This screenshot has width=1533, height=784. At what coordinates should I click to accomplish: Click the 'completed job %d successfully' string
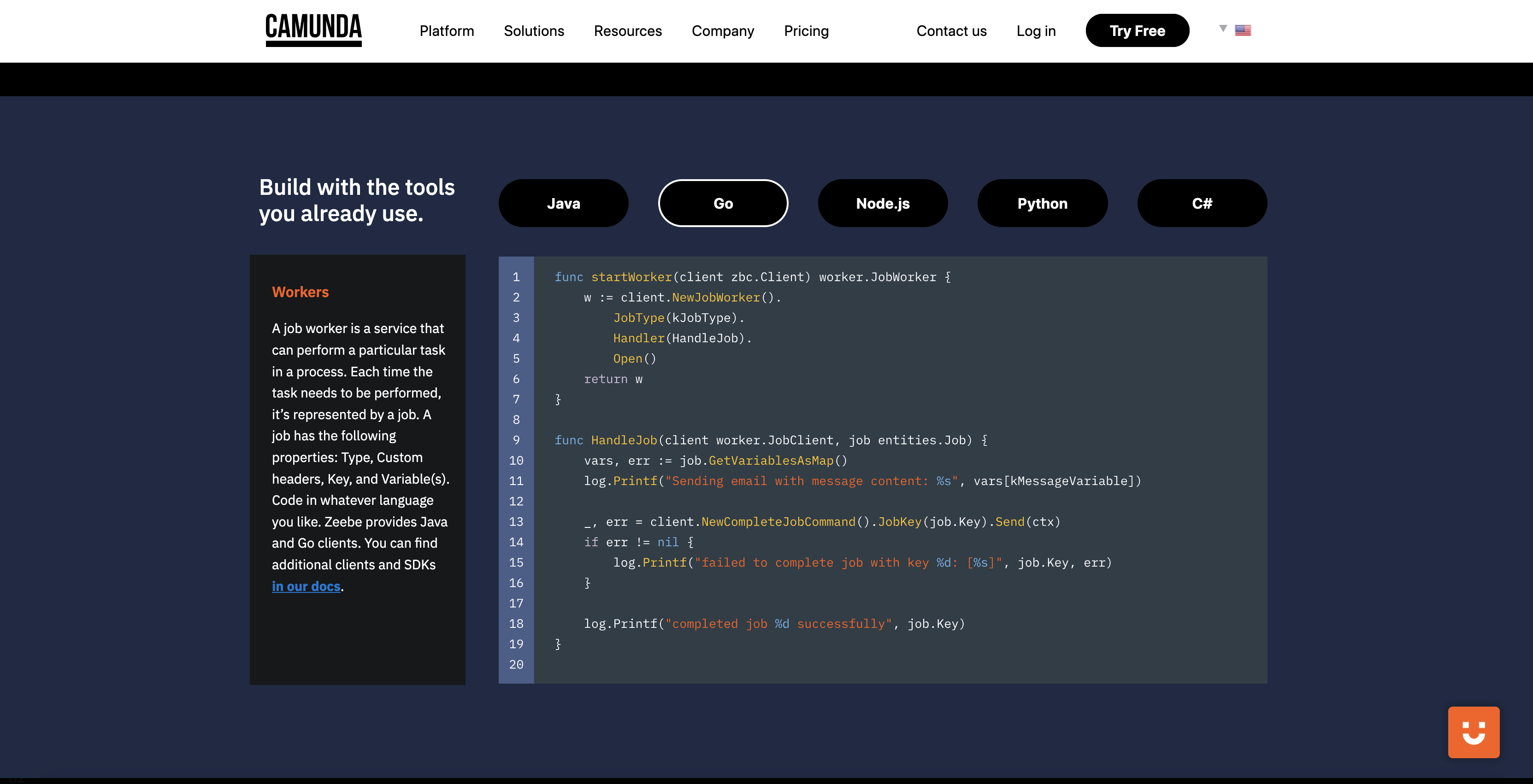tap(778, 623)
